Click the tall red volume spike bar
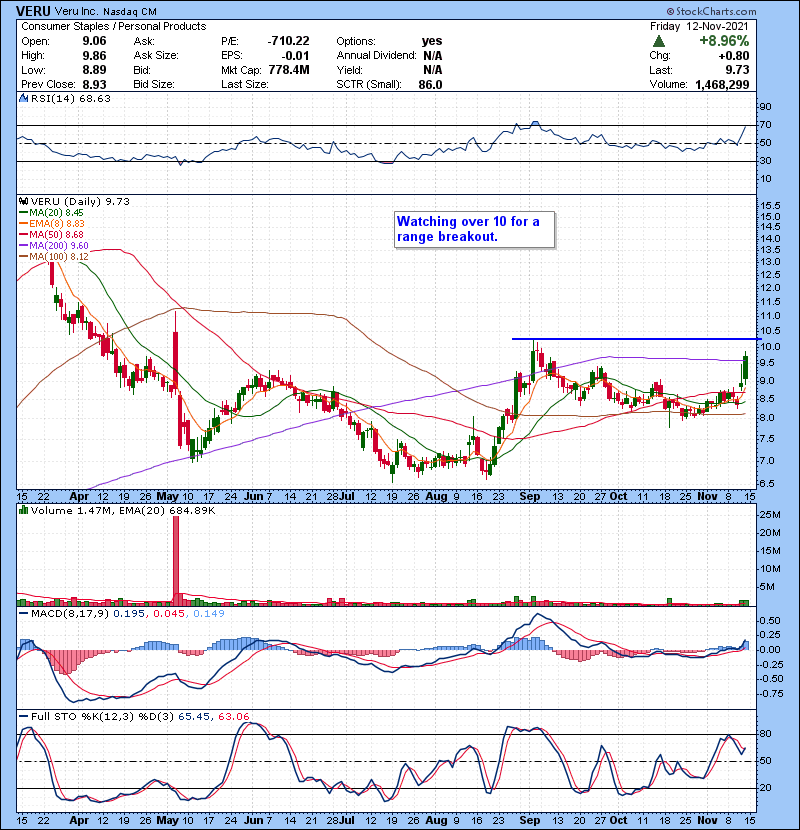 click(x=176, y=560)
